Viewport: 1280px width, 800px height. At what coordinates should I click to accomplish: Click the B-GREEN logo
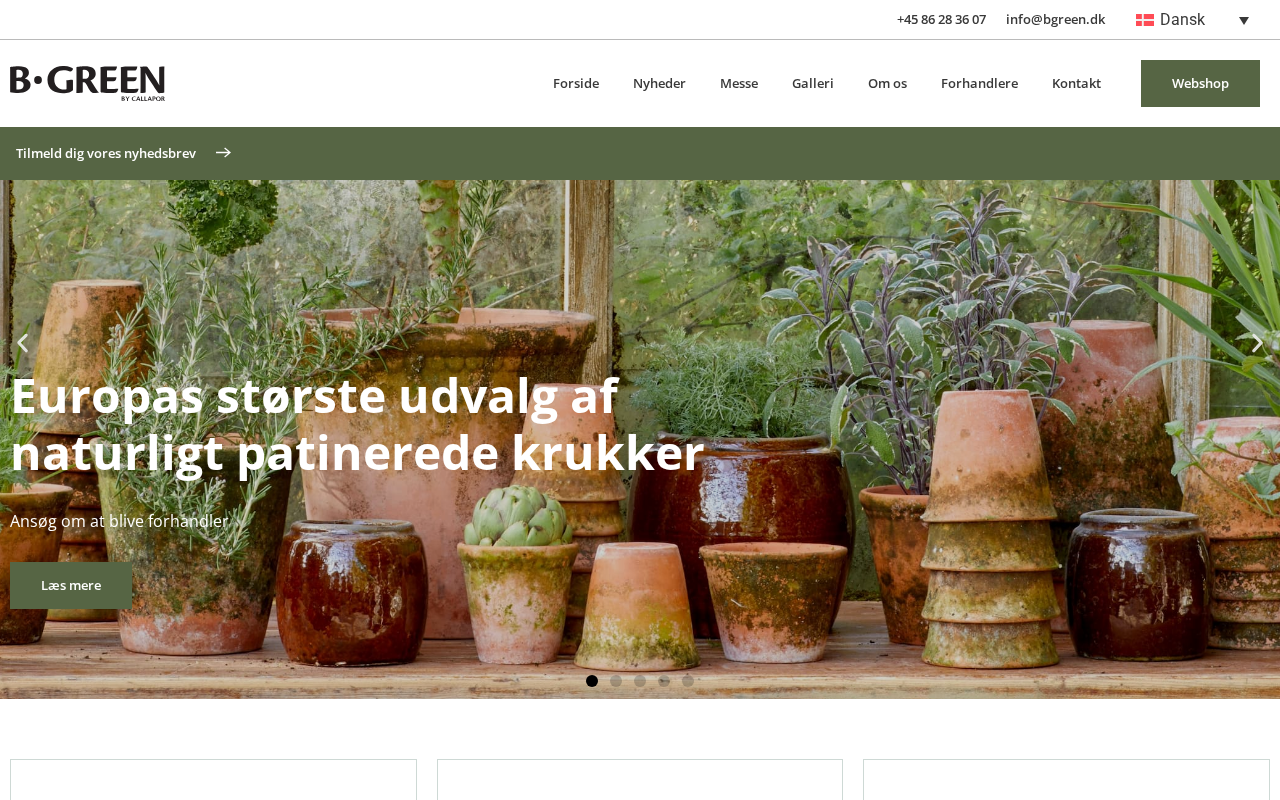(x=87, y=83)
